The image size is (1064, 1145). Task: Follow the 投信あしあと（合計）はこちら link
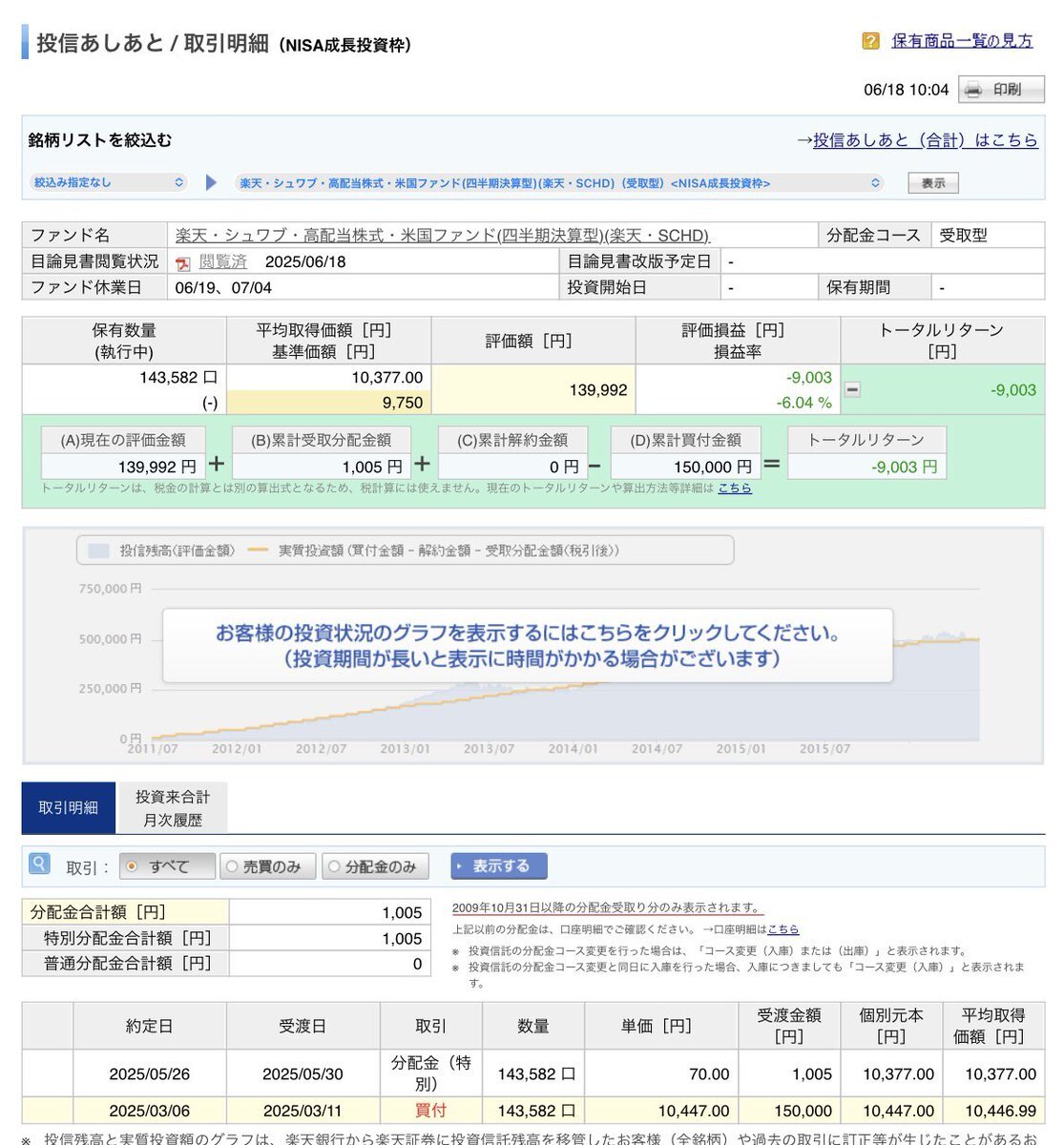pos(926,140)
